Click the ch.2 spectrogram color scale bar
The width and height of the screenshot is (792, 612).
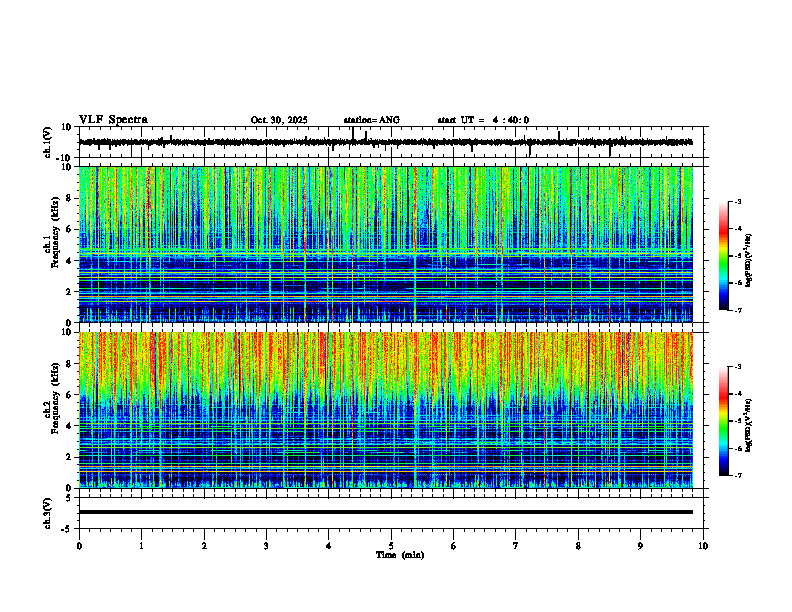tap(724, 421)
